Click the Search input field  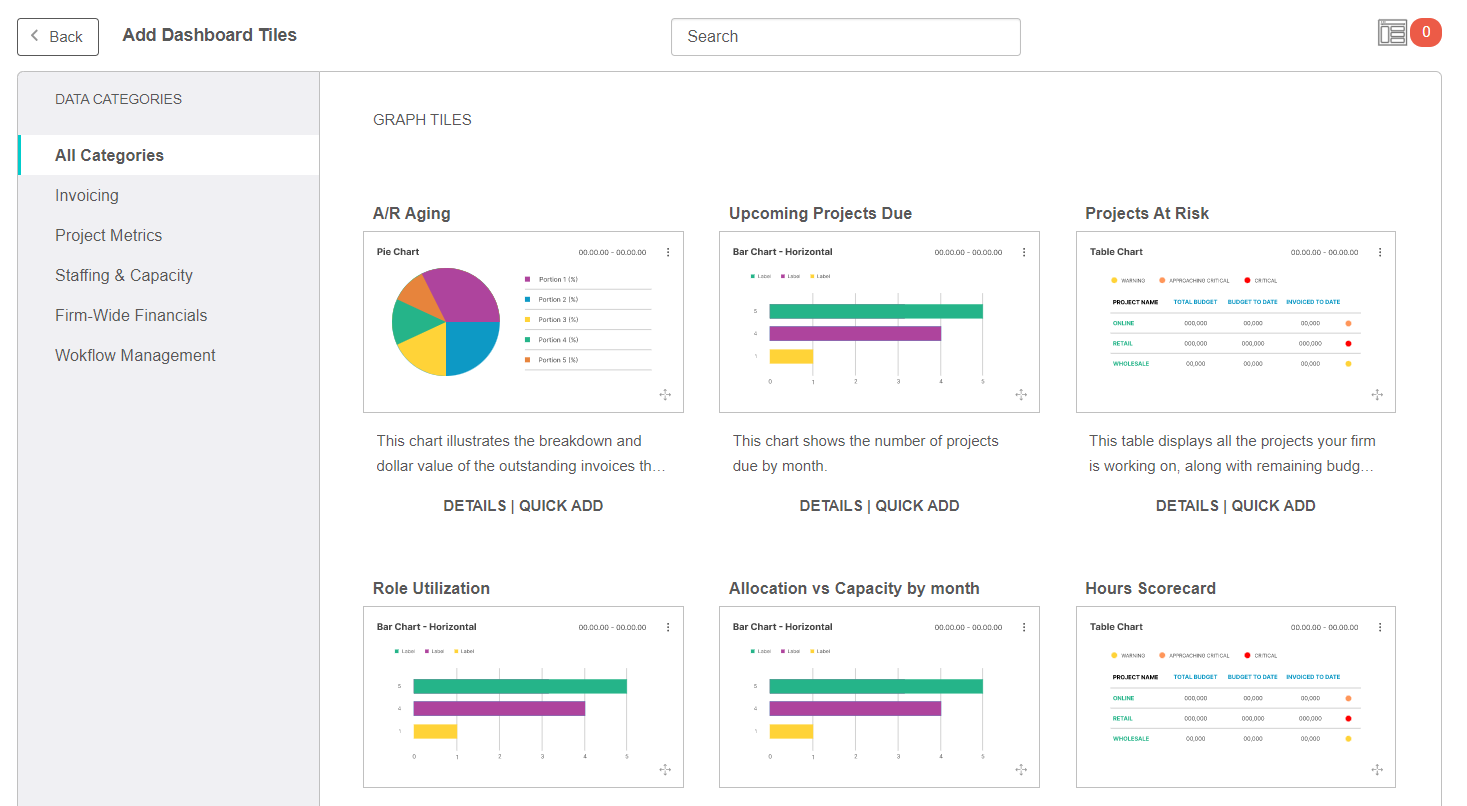845,37
